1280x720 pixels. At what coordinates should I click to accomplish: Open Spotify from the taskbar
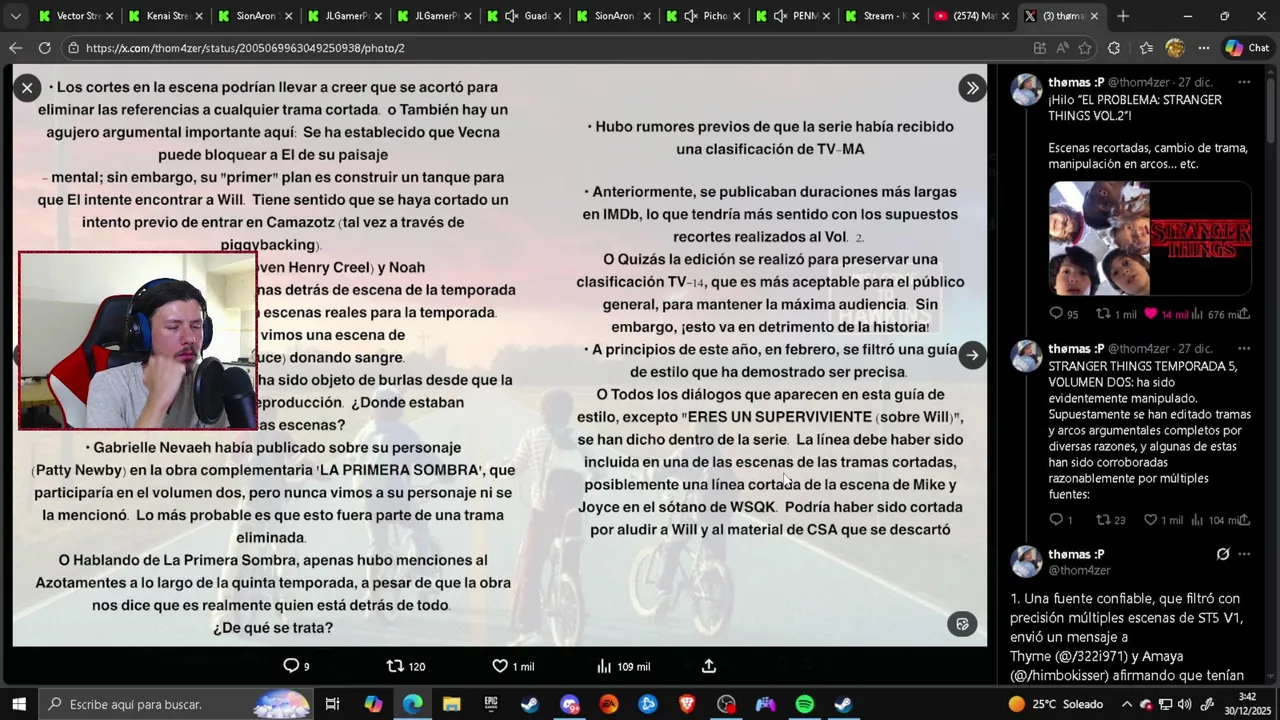[805, 704]
